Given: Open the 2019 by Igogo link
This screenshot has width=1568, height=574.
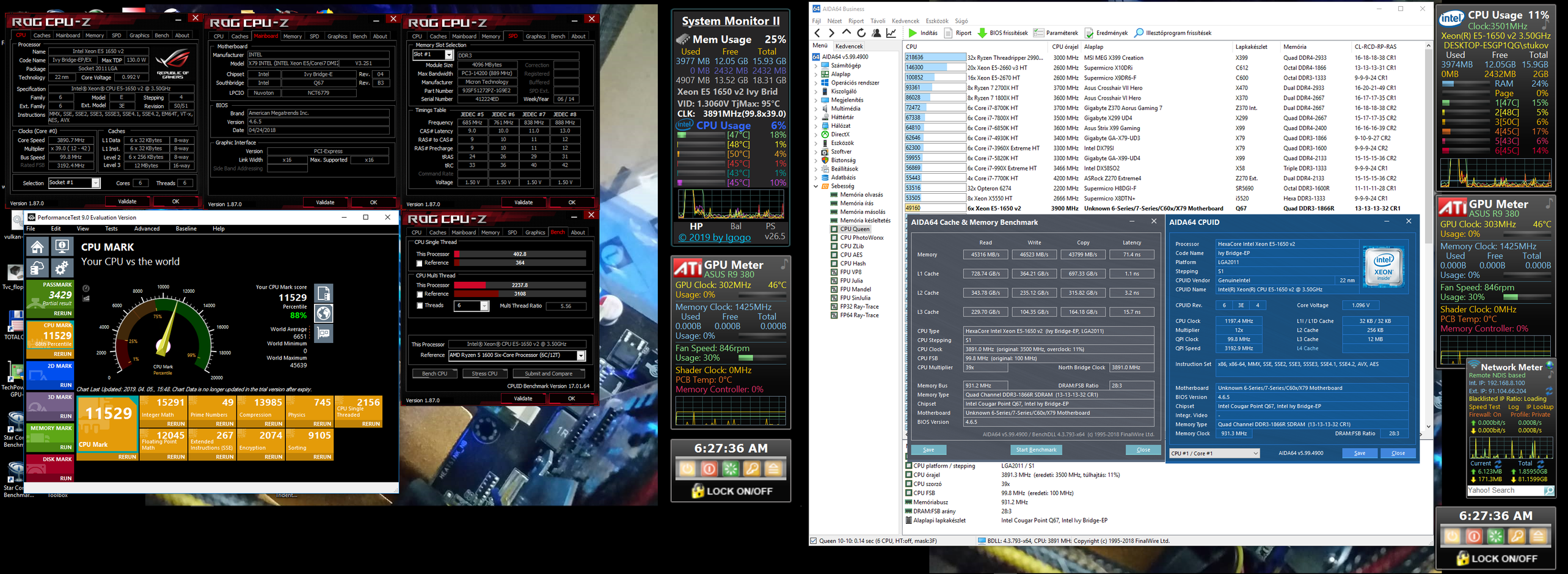Looking at the screenshot, I should coord(715,237).
